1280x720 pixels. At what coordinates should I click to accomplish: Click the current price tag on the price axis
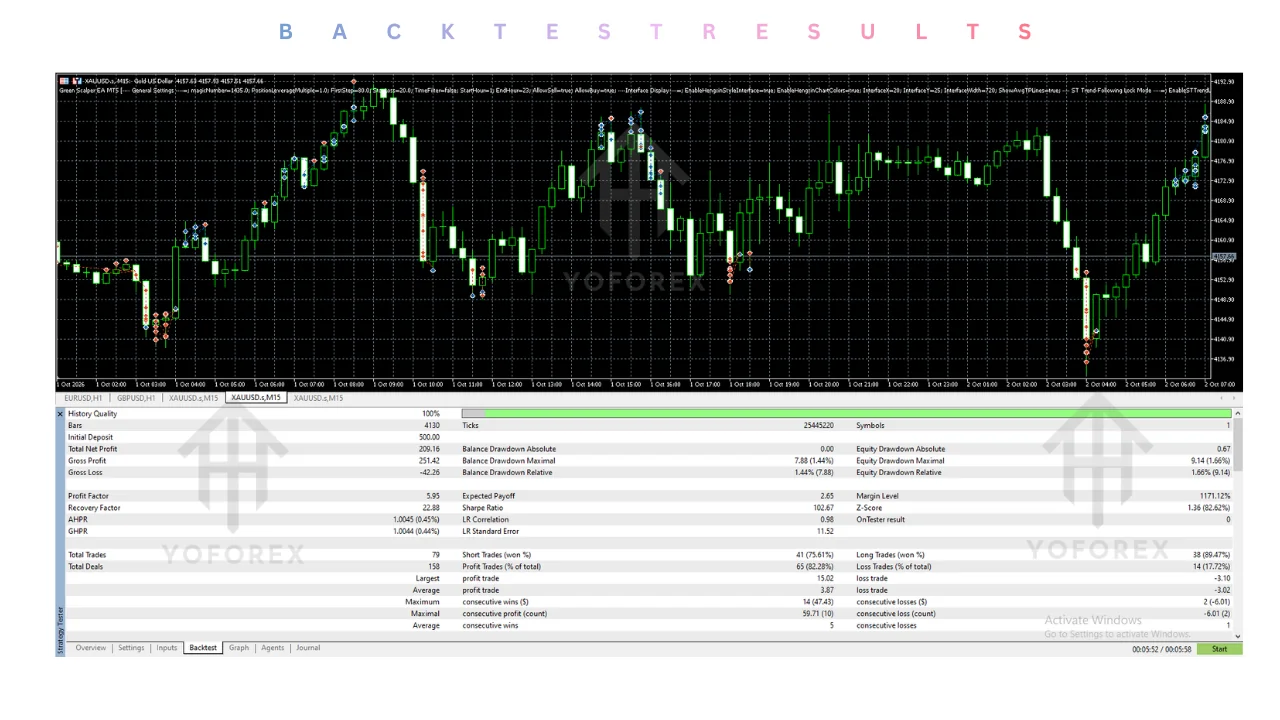(x=1224, y=258)
